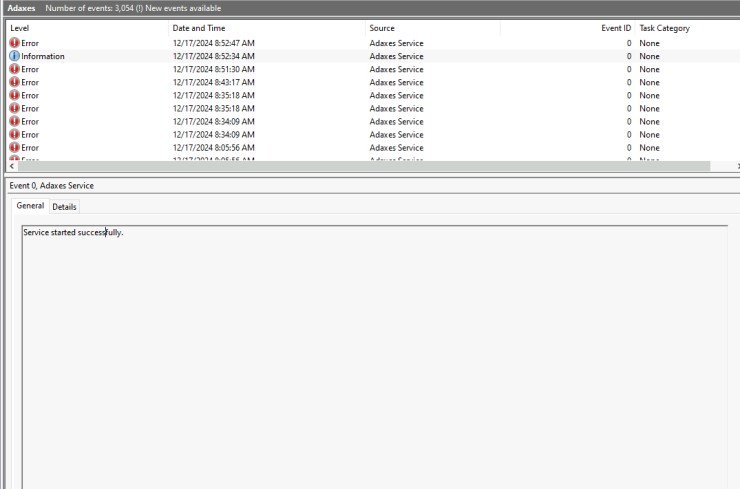Switch to the Details tab
The height and width of the screenshot is (489, 740).
(64, 207)
